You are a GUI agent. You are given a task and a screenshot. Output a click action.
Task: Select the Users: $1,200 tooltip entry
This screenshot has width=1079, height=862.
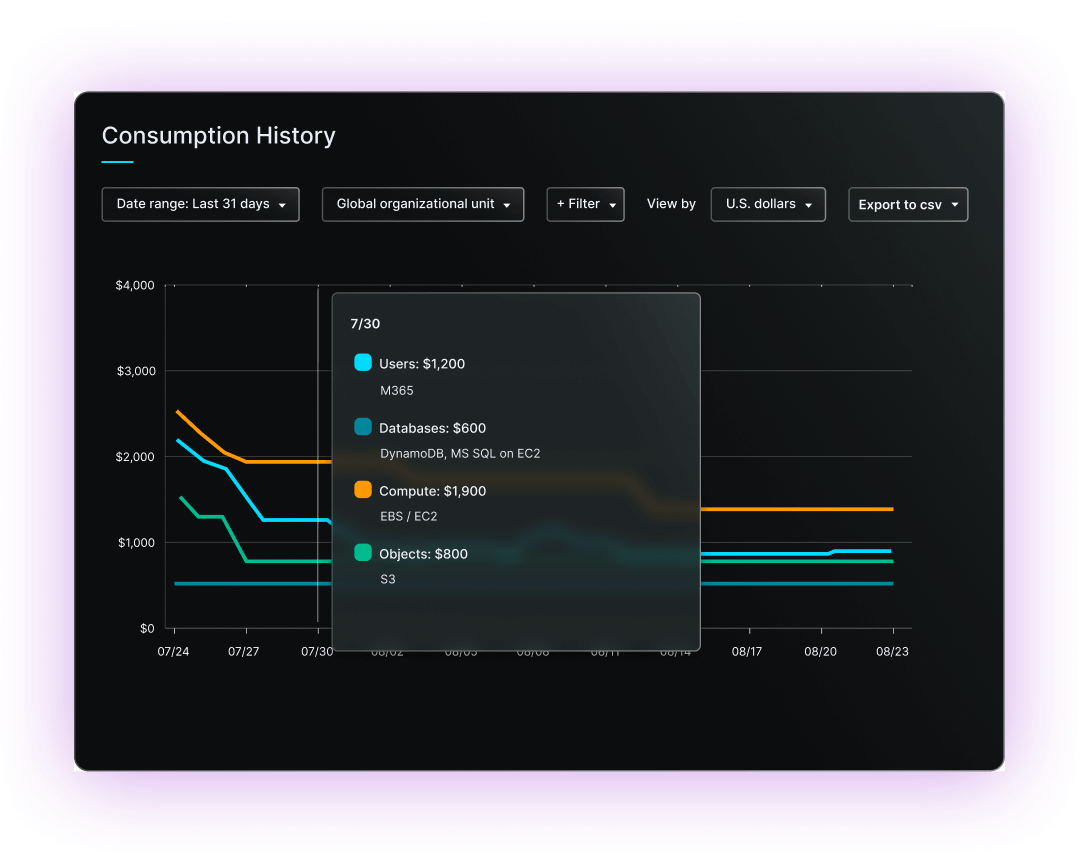(x=422, y=364)
